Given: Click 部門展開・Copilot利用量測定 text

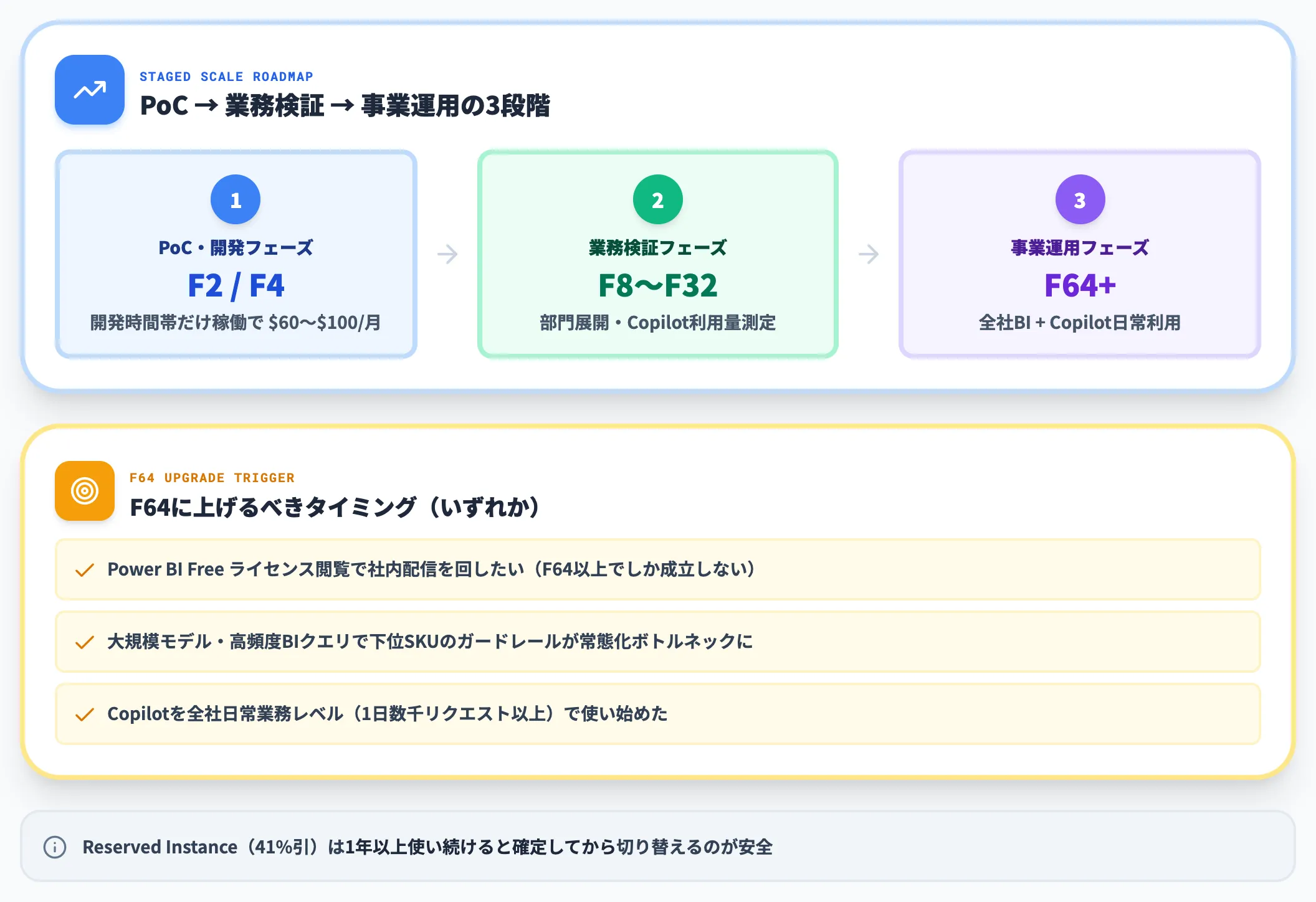Looking at the screenshot, I should (658, 323).
